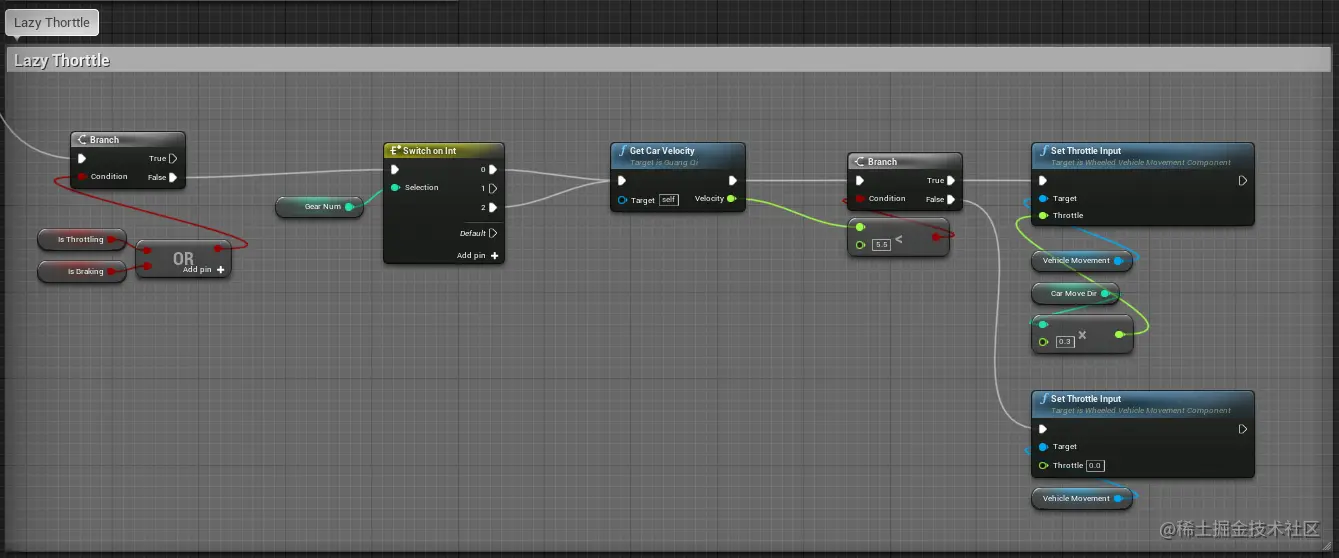Click the Gear Num output pin
Viewport: 1339px width, 558px height.
pos(349,207)
